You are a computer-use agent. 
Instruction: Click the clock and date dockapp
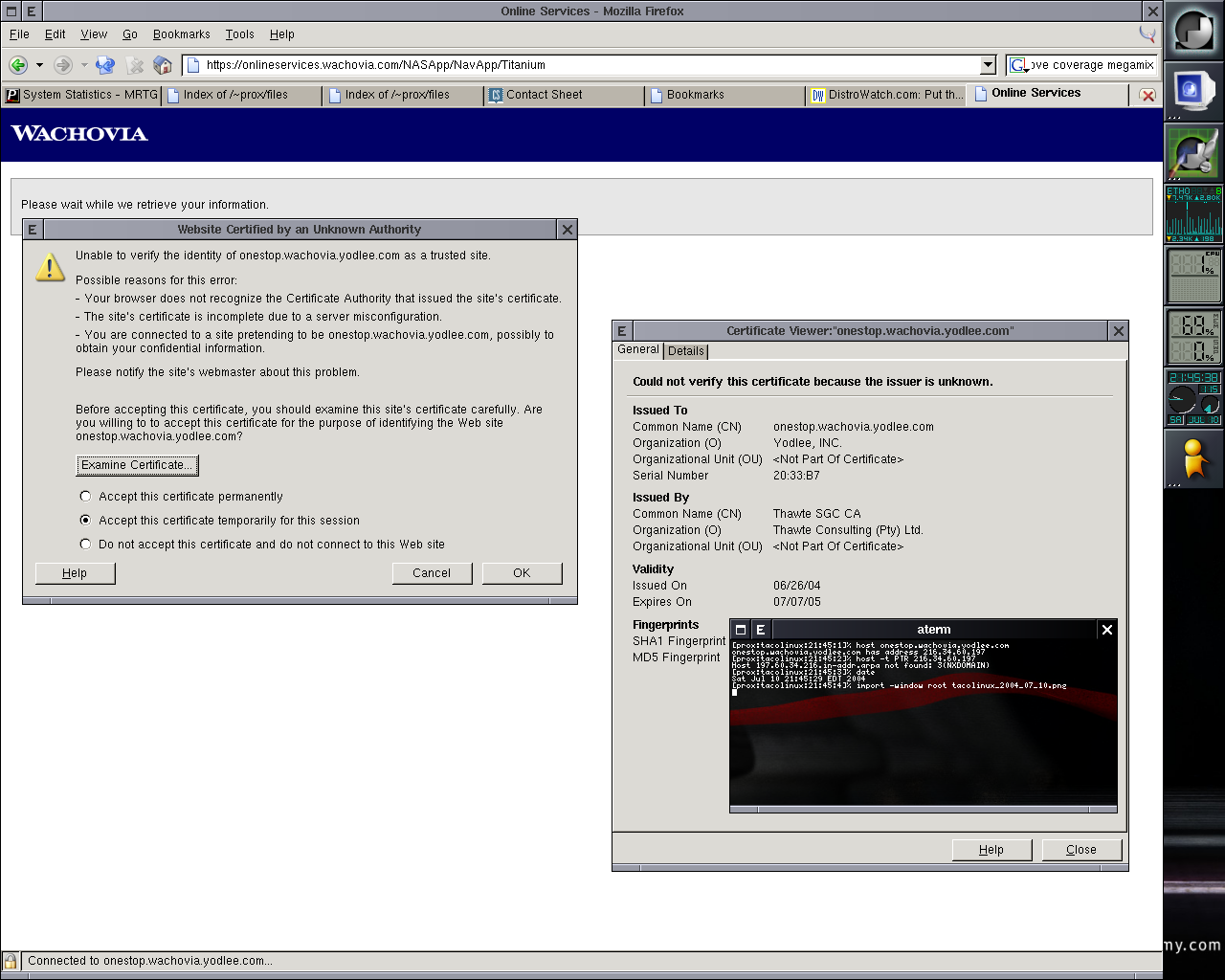pos(1193,397)
